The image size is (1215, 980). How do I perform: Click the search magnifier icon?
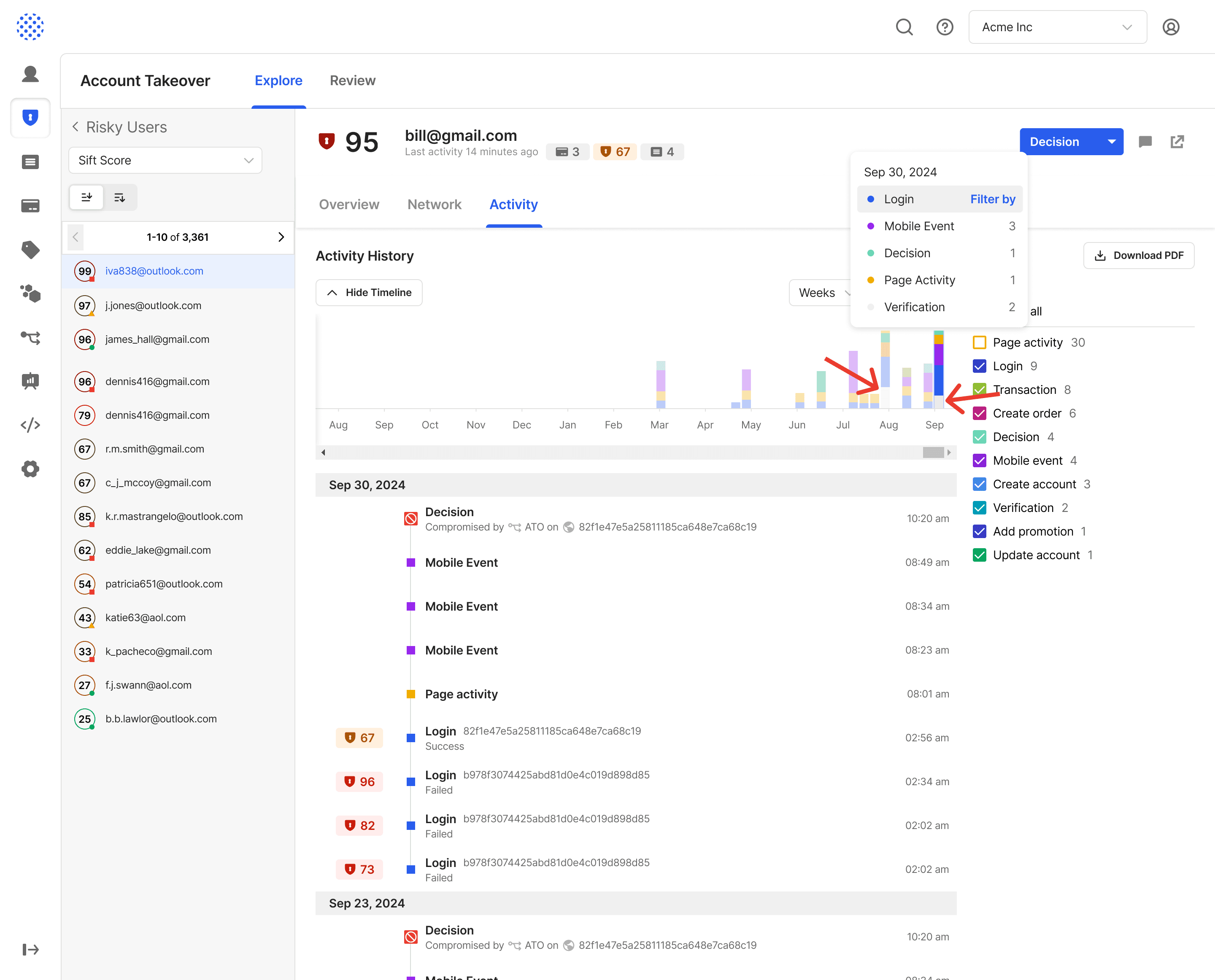tap(904, 27)
